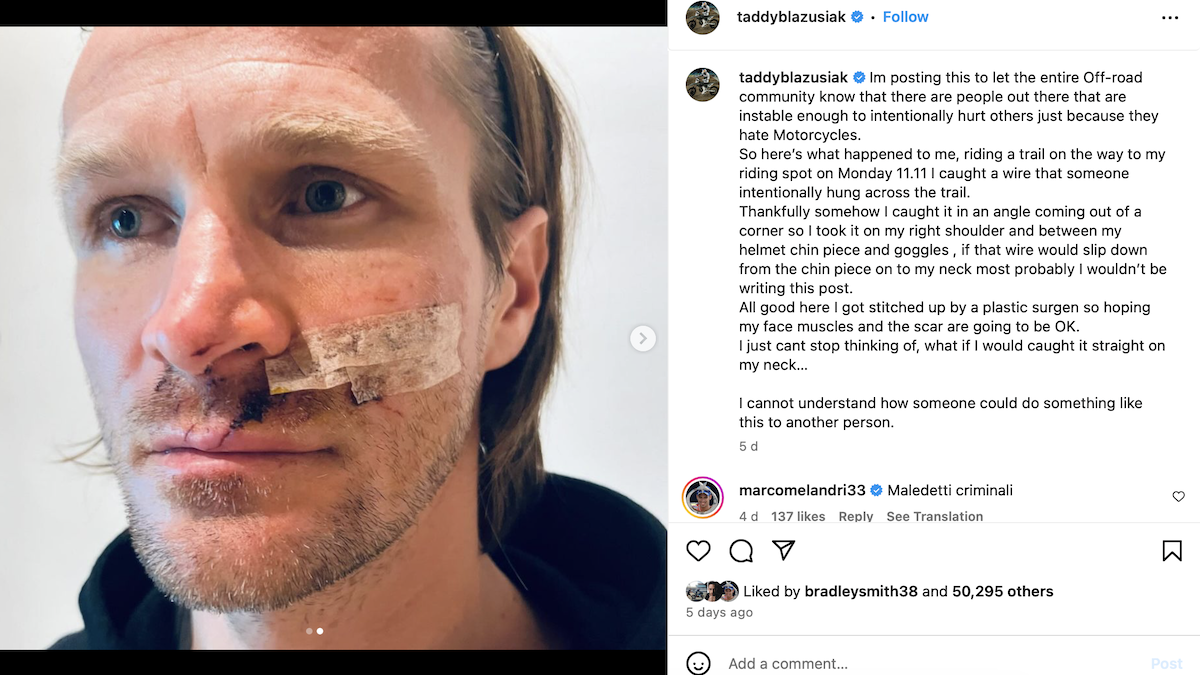Click the verified badge beside taddyblazusiak's header name
The height and width of the screenshot is (675, 1200).
tap(856, 16)
